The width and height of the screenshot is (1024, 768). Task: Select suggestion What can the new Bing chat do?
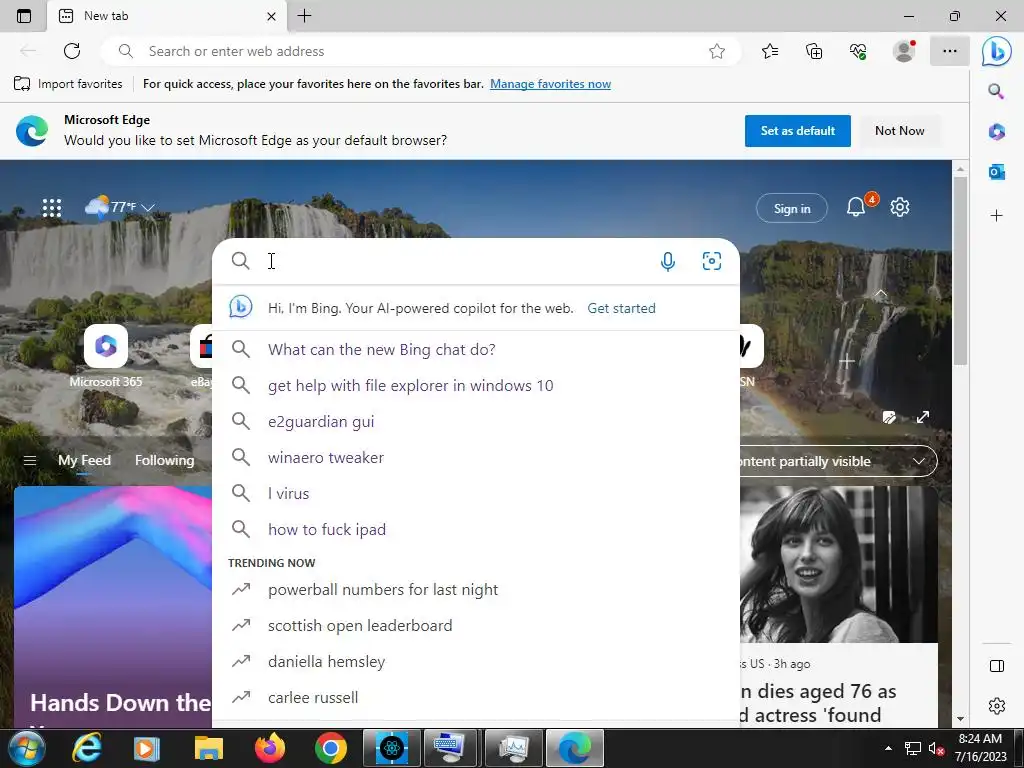coord(476,349)
